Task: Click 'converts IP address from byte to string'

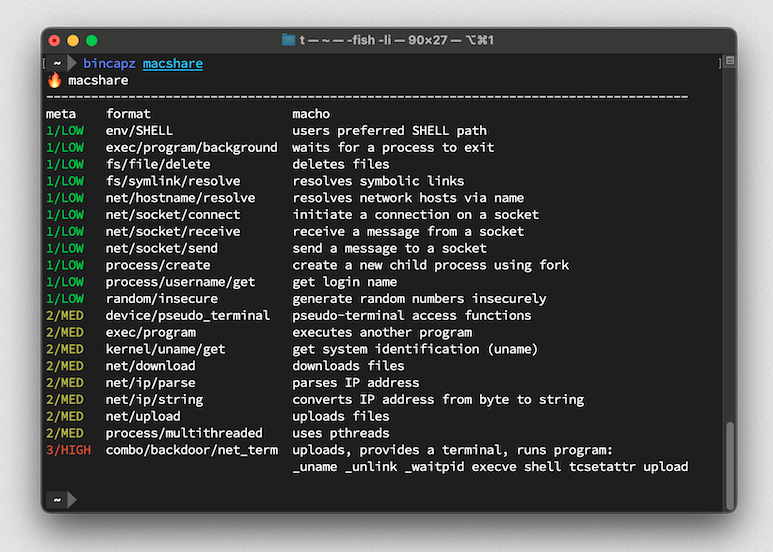Action: click(x=438, y=399)
